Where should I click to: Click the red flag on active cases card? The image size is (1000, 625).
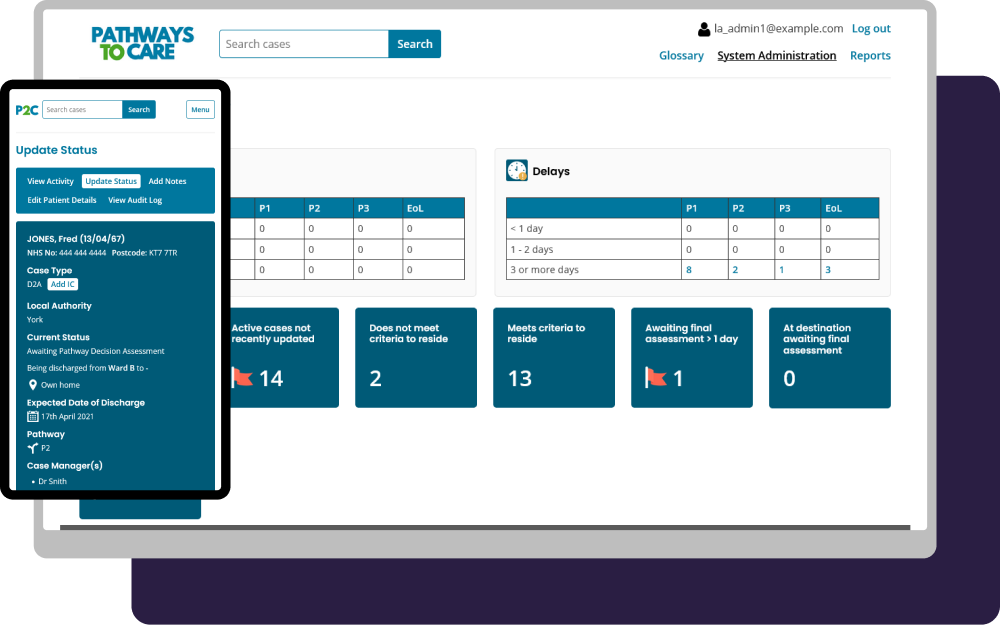pos(242,378)
